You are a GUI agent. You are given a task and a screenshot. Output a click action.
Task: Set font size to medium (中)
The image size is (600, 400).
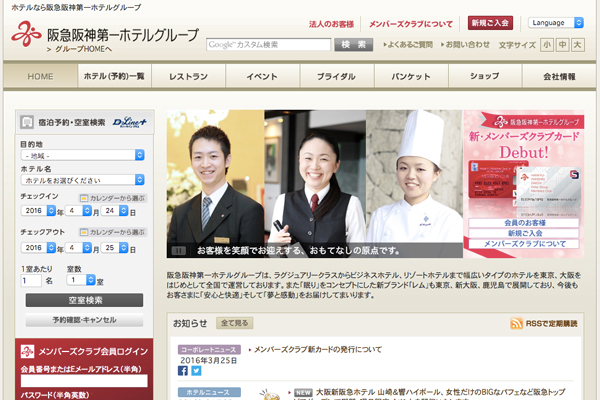(562, 45)
